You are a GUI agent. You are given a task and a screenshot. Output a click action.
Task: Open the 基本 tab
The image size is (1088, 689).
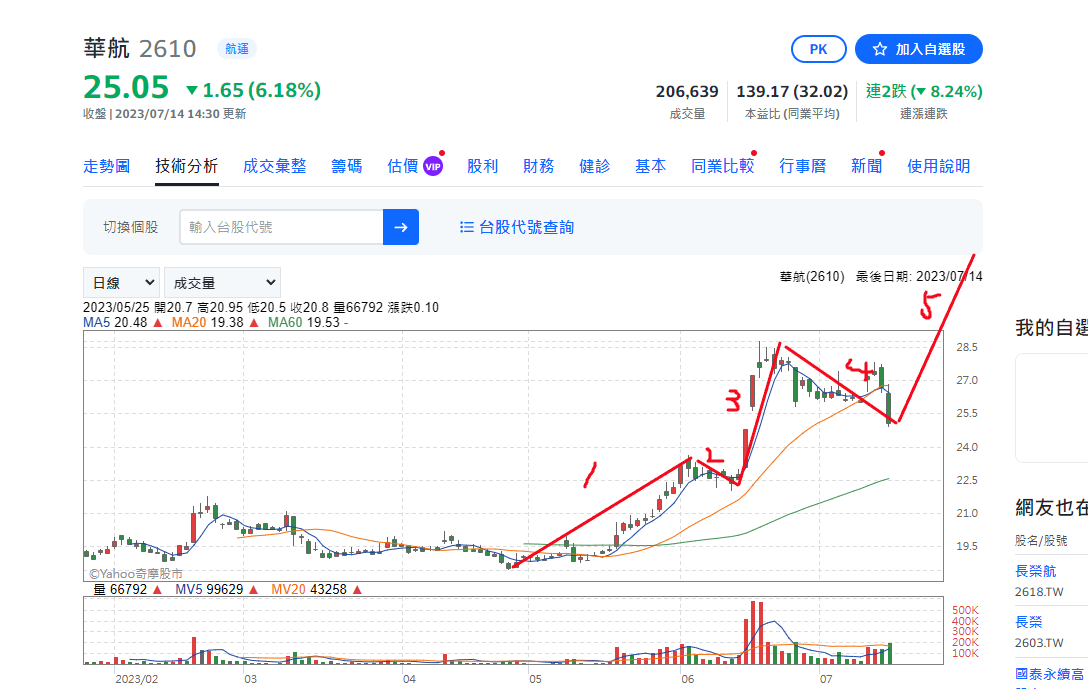coord(651,167)
